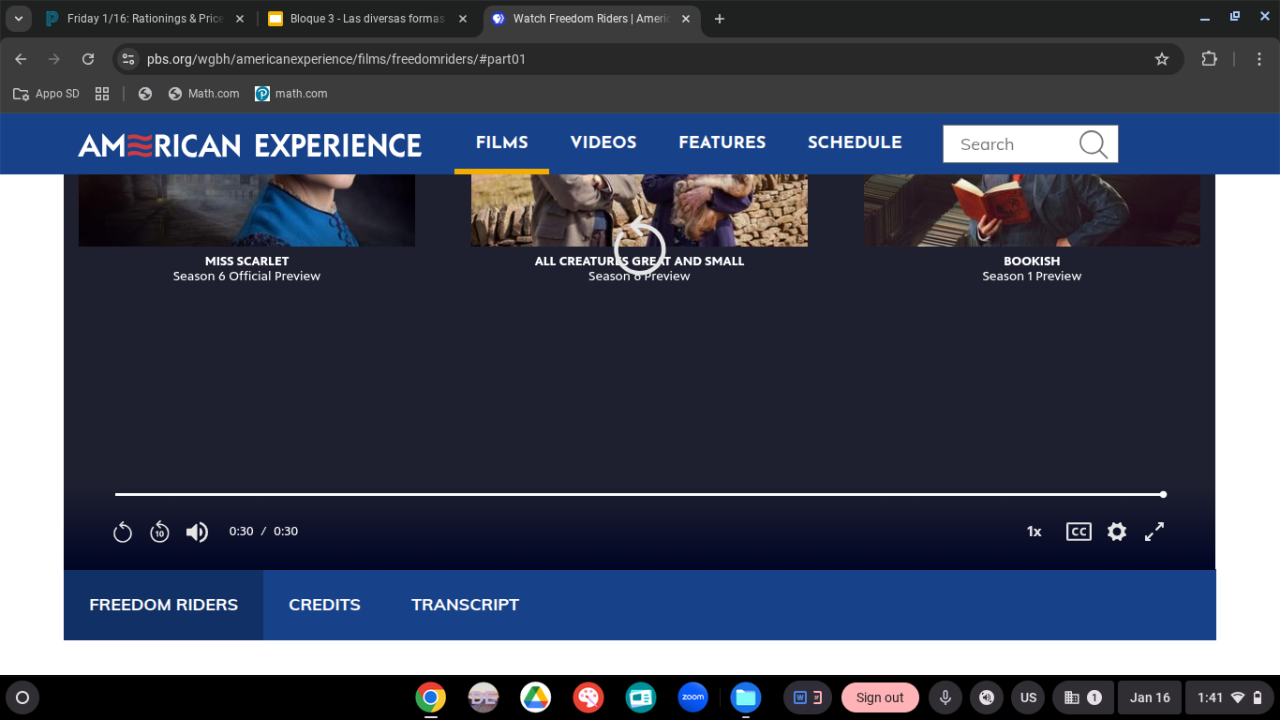This screenshot has width=1280, height=720.
Task: Rewind the video 10 seconds
Action: click(160, 532)
